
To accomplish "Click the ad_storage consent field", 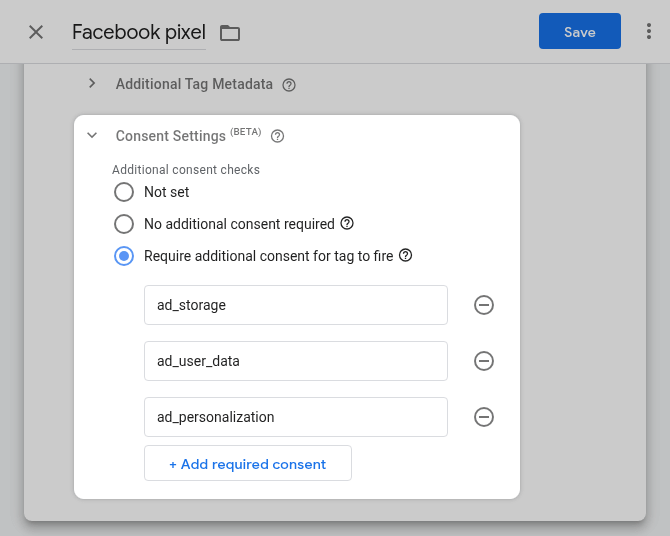I will [x=296, y=305].
